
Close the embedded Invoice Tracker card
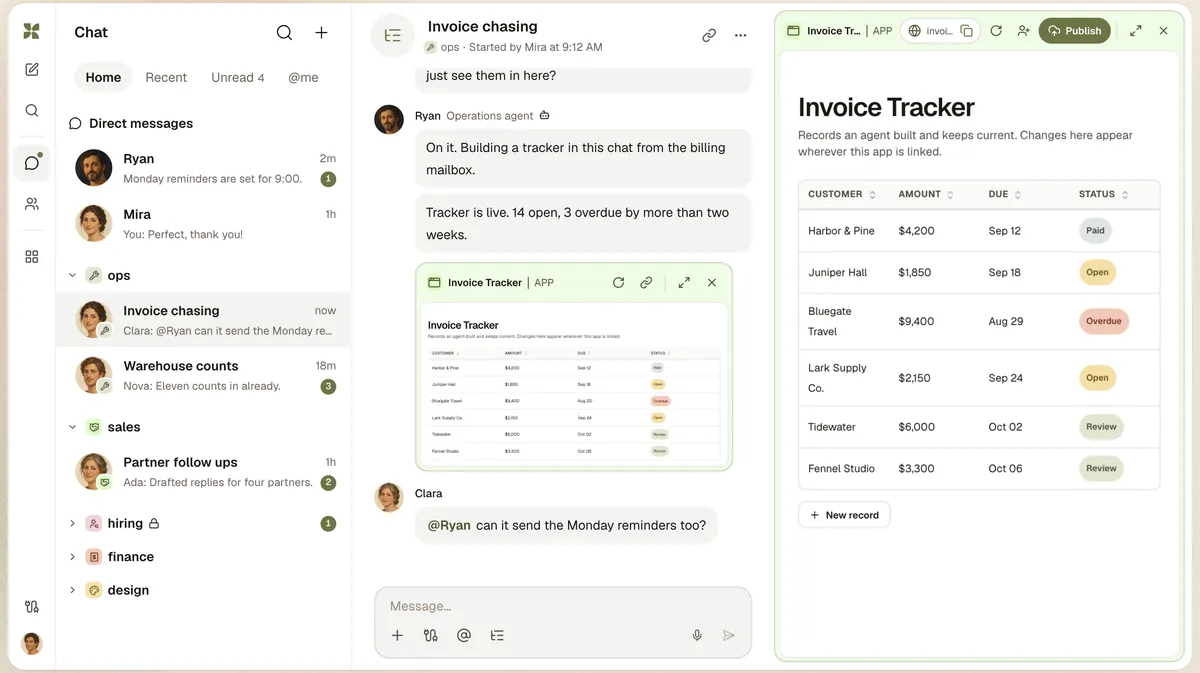(712, 283)
